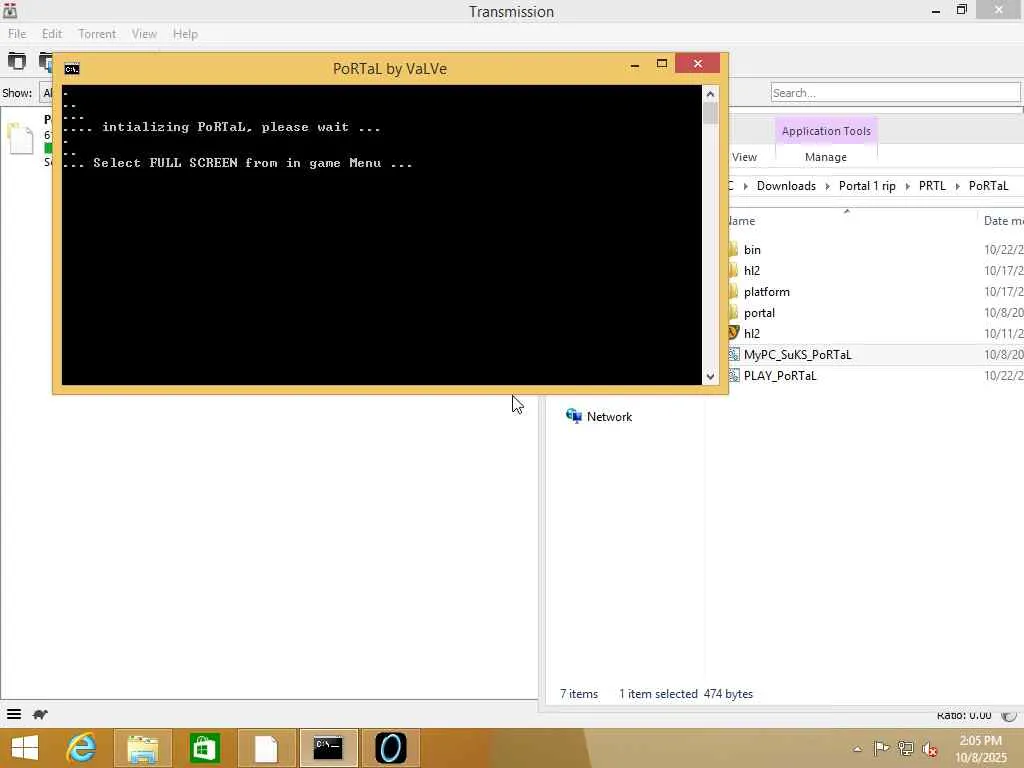The image size is (1024, 768).
Task: Click the platform folder icon
Action: click(x=733, y=291)
